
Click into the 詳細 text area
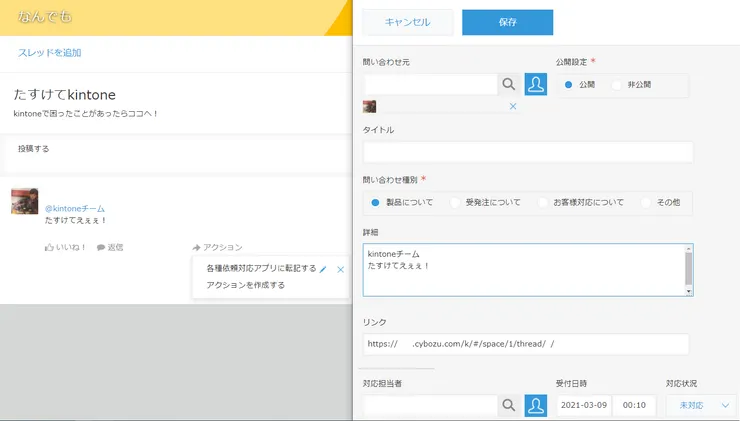523,270
